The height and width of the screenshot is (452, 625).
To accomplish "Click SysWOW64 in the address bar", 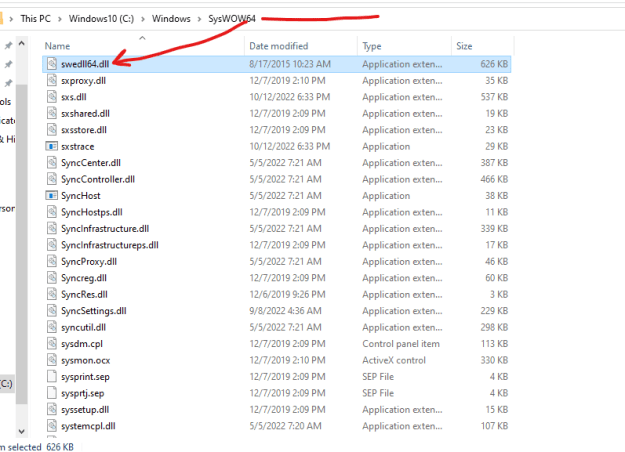I will pos(232,19).
